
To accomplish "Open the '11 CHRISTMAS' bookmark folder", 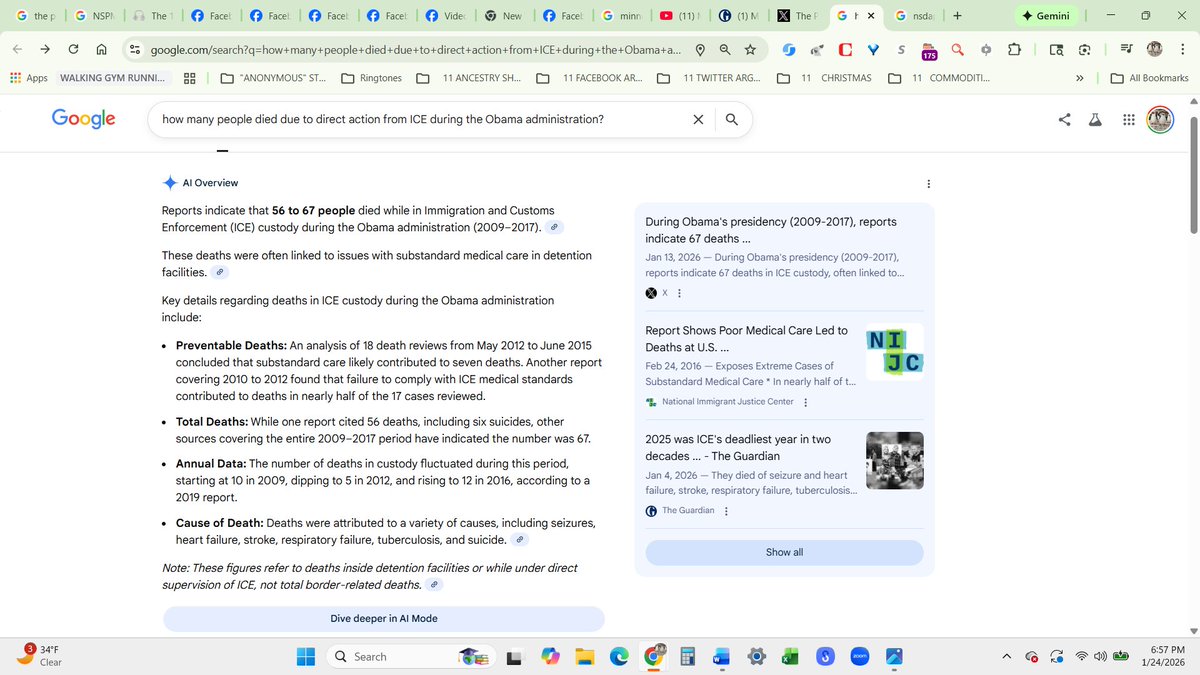I will (x=825, y=78).
